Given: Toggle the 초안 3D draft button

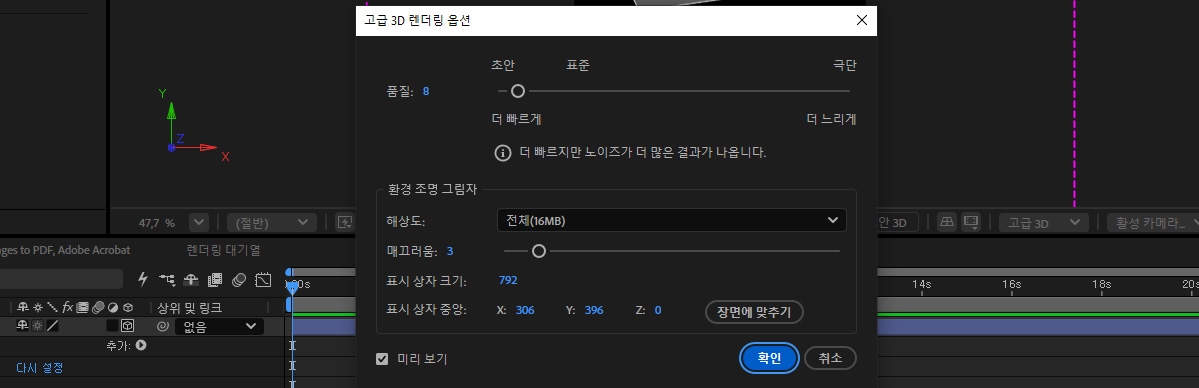Looking at the screenshot, I should coord(897,223).
